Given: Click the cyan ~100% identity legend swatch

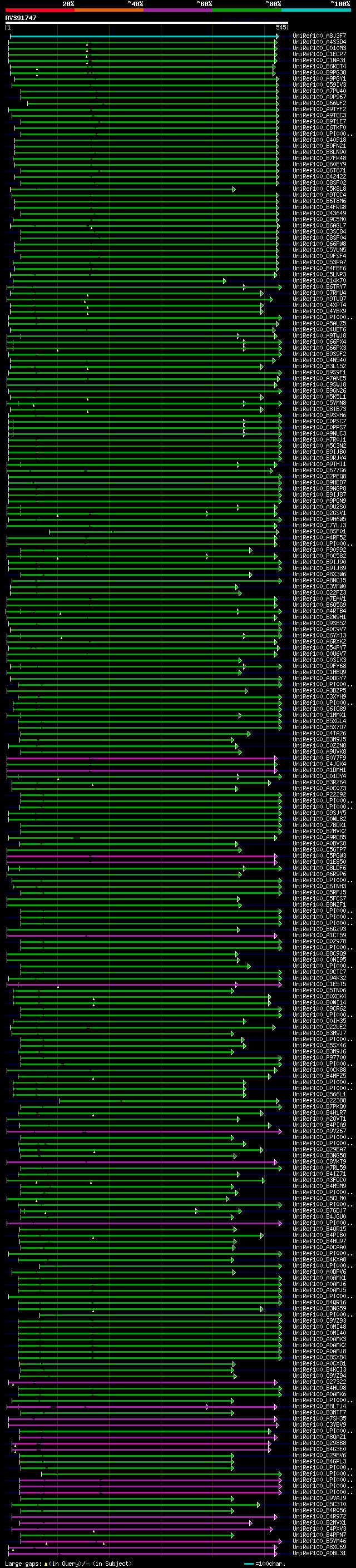Looking at the screenshot, I should click(316, 10).
